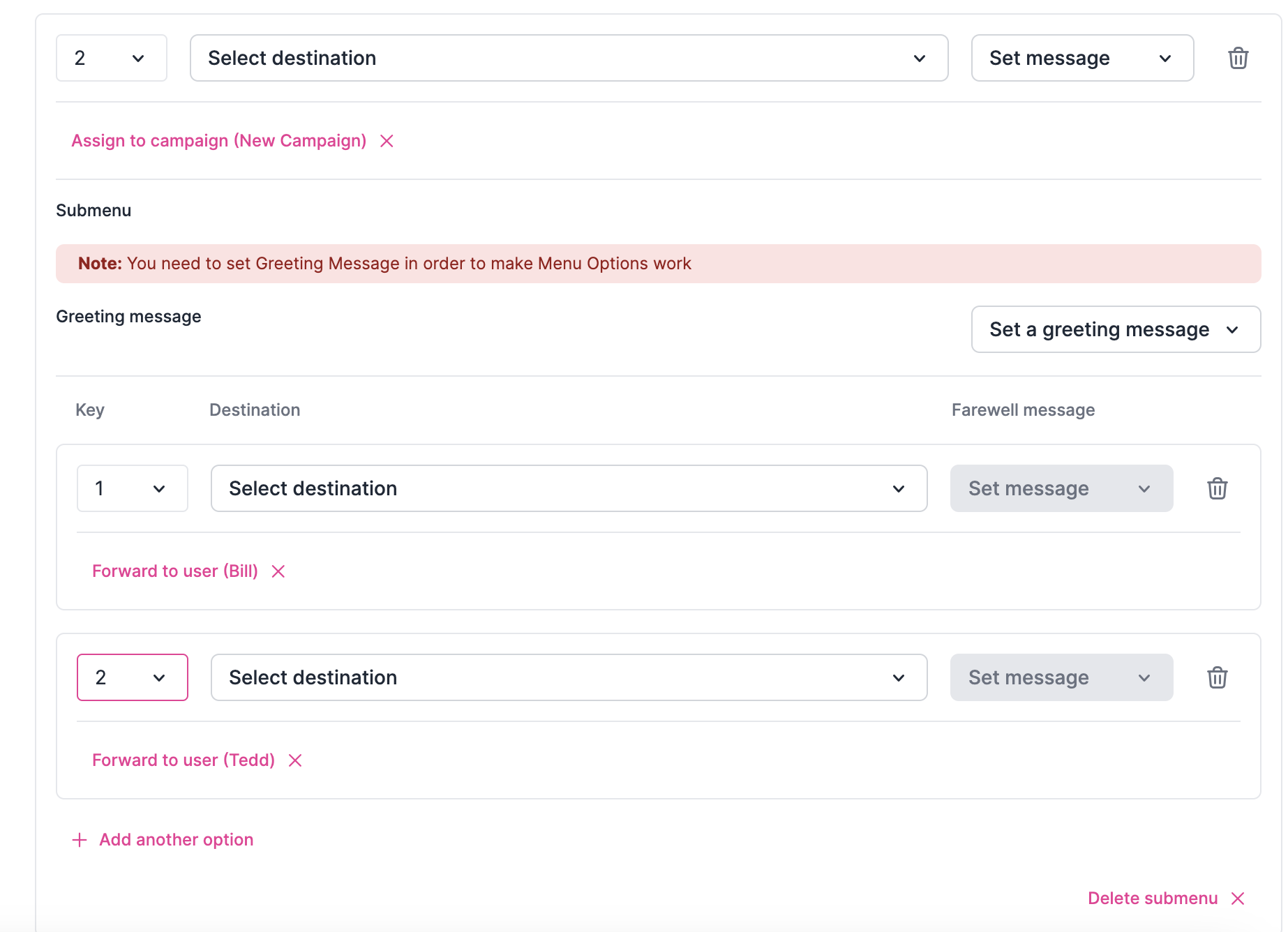This screenshot has height=932, width=1288.
Task: Open Set message for submenu key 1
Action: 1061,488
